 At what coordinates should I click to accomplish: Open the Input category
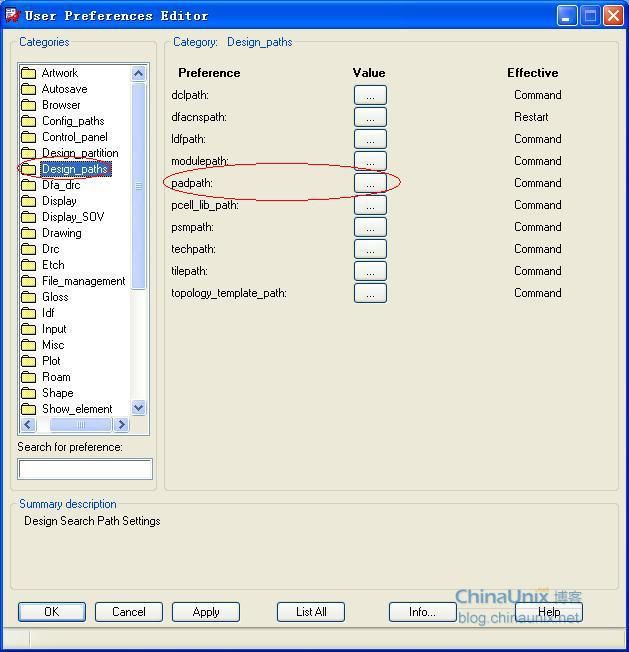click(x=54, y=329)
